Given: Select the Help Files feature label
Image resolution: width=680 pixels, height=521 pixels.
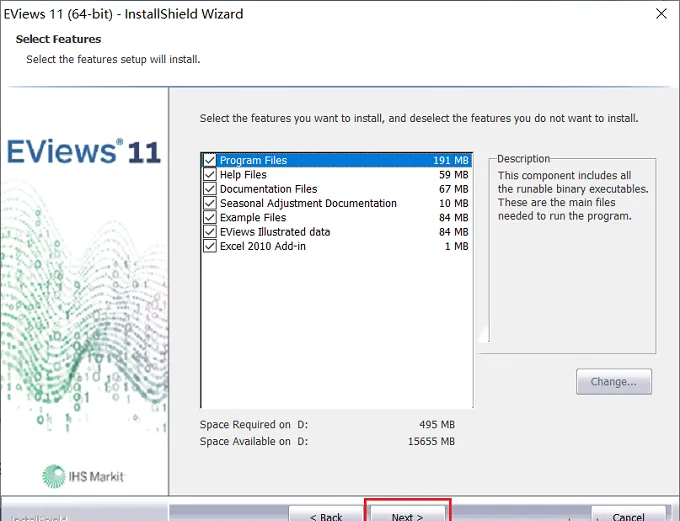Looking at the screenshot, I should pos(243,174).
